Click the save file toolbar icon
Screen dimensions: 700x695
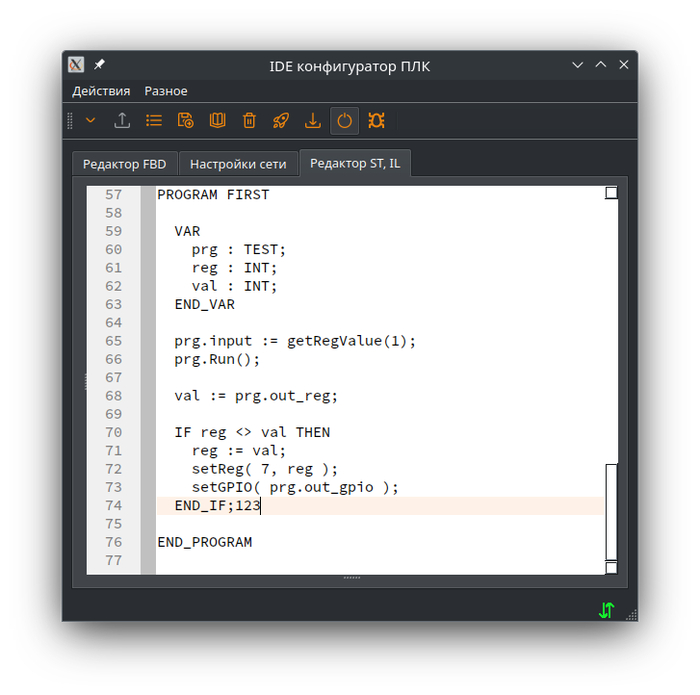point(185,121)
